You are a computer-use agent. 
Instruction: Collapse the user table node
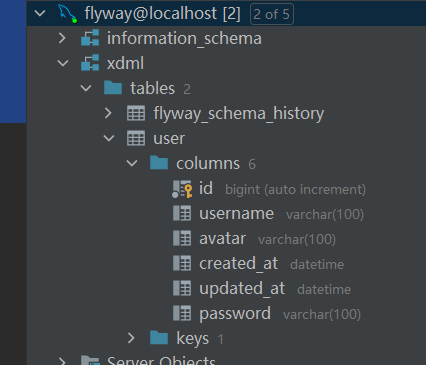click(109, 138)
